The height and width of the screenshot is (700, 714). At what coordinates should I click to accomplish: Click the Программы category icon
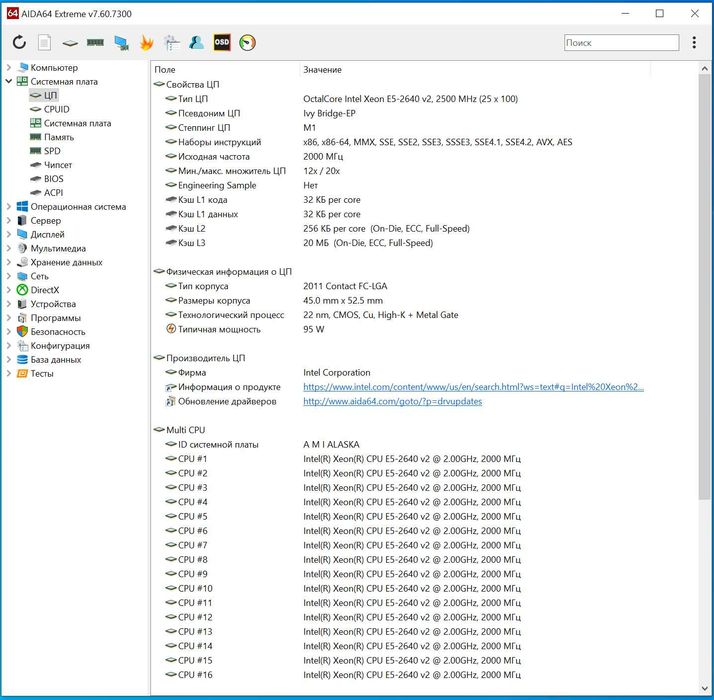click(22, 317)
